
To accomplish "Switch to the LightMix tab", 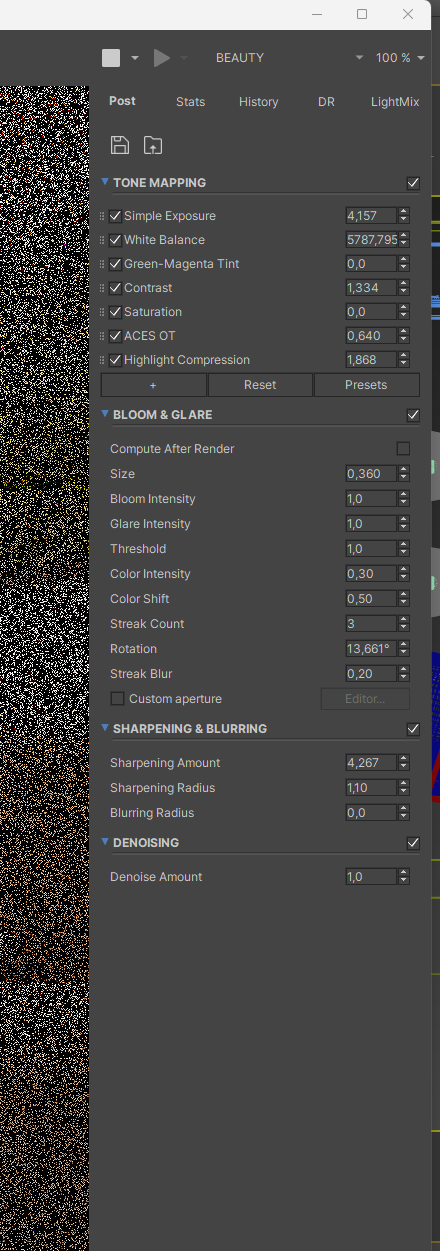I will tap(395, 102).
